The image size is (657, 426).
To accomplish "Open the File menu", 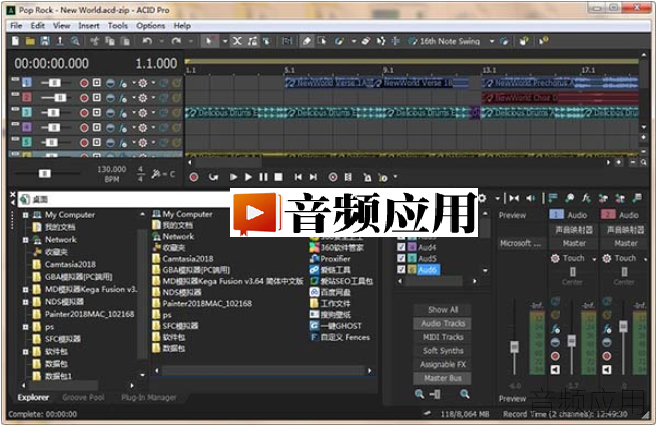I will tap(16, 26).
